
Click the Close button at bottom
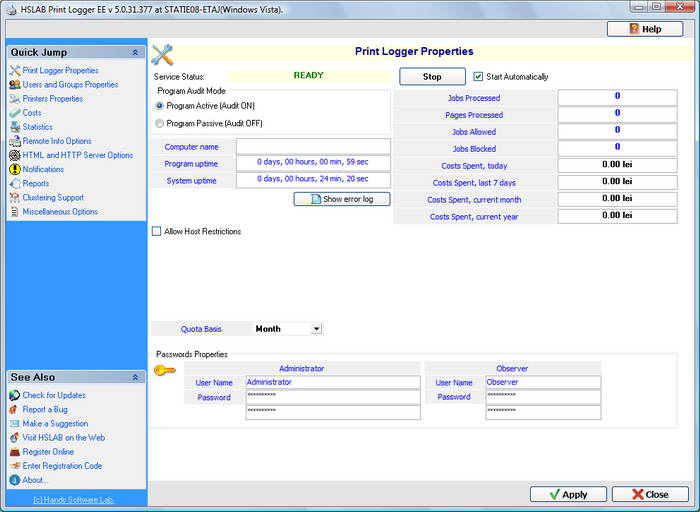650,494
